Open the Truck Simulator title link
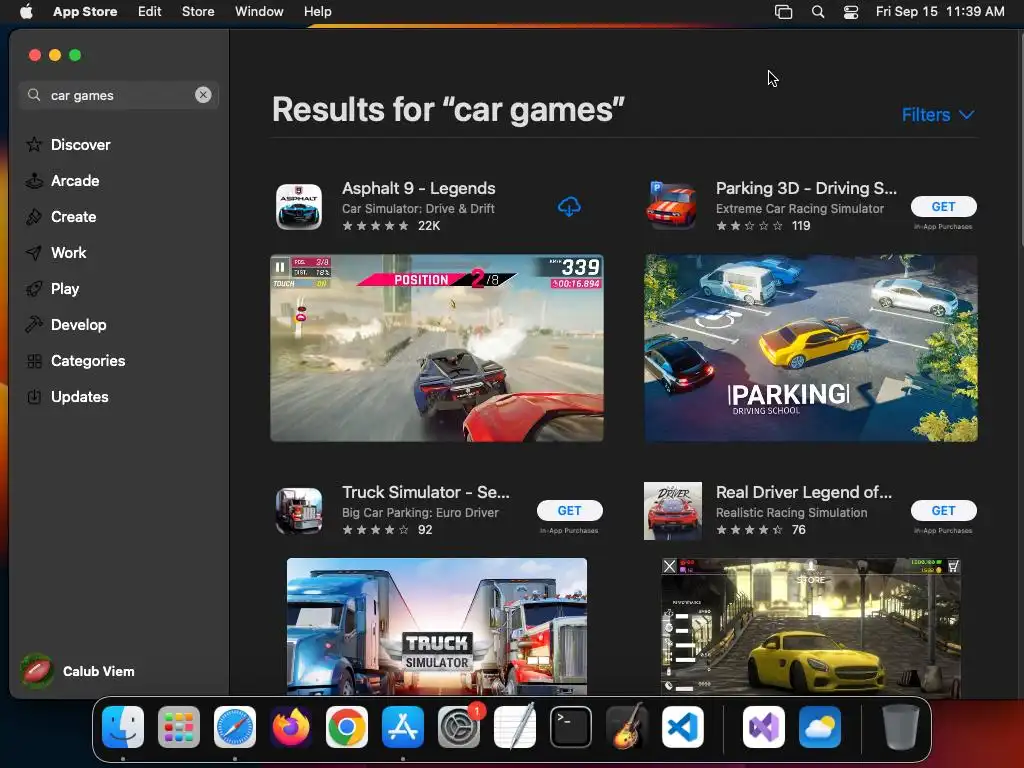This screenshot has width=1024, height=768. 426,492
